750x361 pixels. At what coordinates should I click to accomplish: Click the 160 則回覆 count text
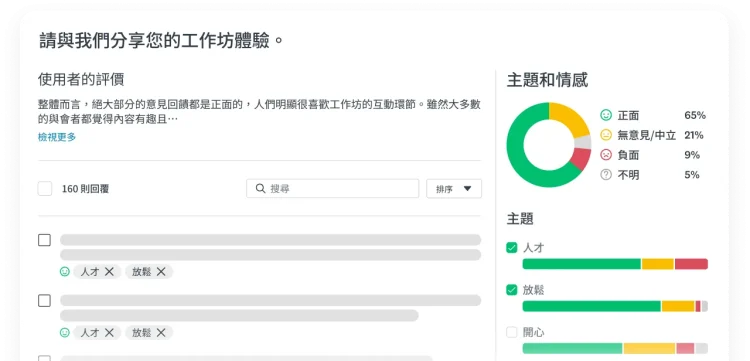[85, 189]
